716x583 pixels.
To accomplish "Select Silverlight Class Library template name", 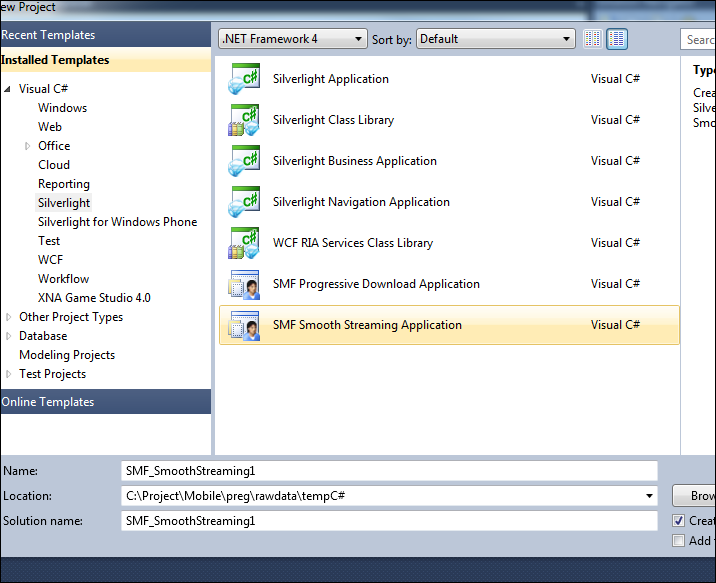I will tap(333, 120).
